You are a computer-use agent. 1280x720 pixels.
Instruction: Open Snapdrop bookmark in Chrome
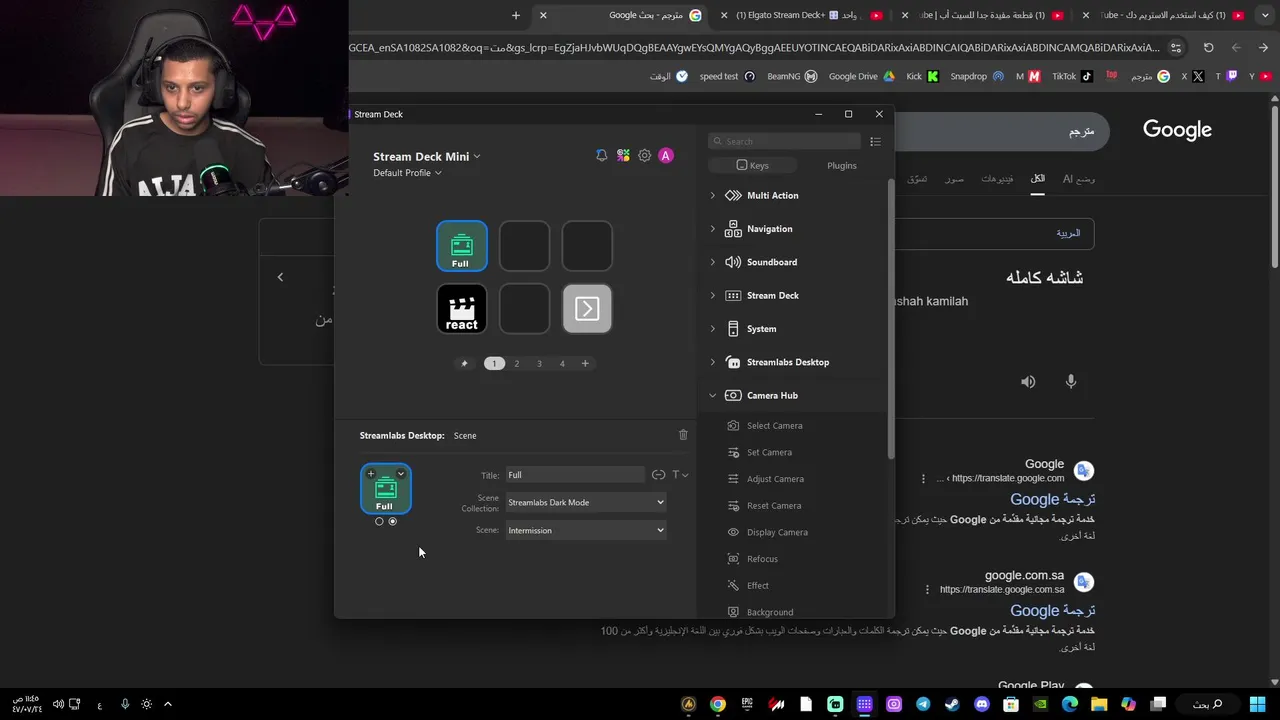(977, 76)
